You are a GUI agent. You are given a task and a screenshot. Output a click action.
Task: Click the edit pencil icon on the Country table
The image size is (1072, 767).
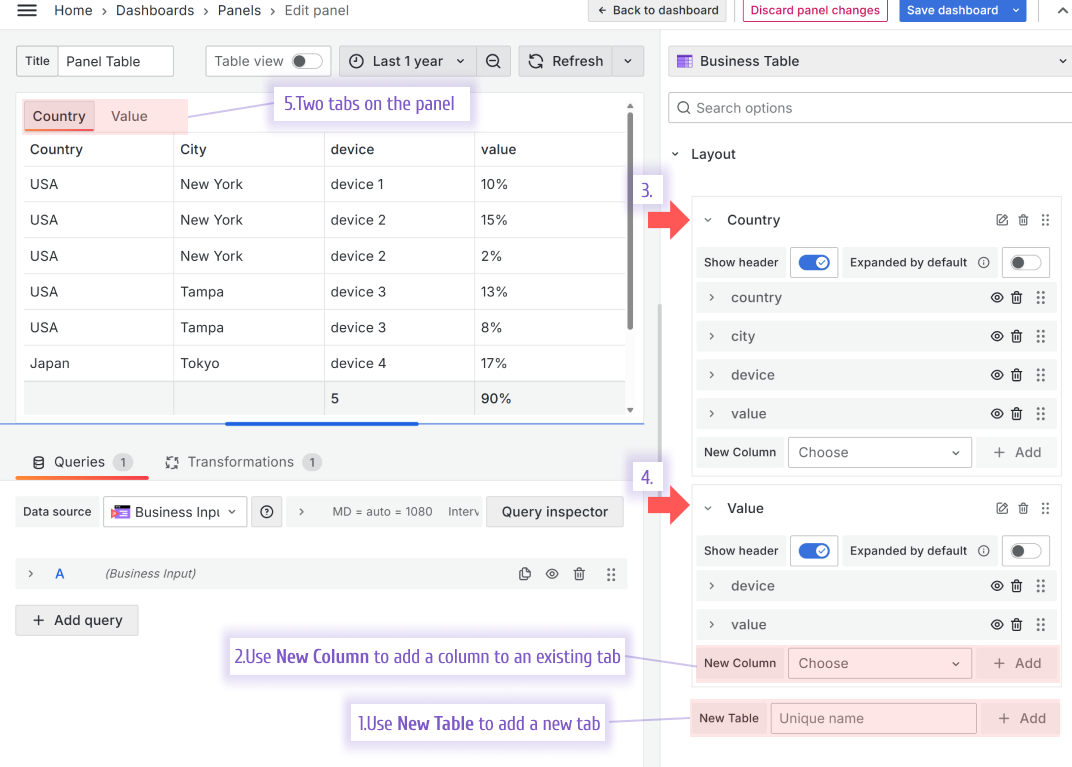(x=1002, y=219)
